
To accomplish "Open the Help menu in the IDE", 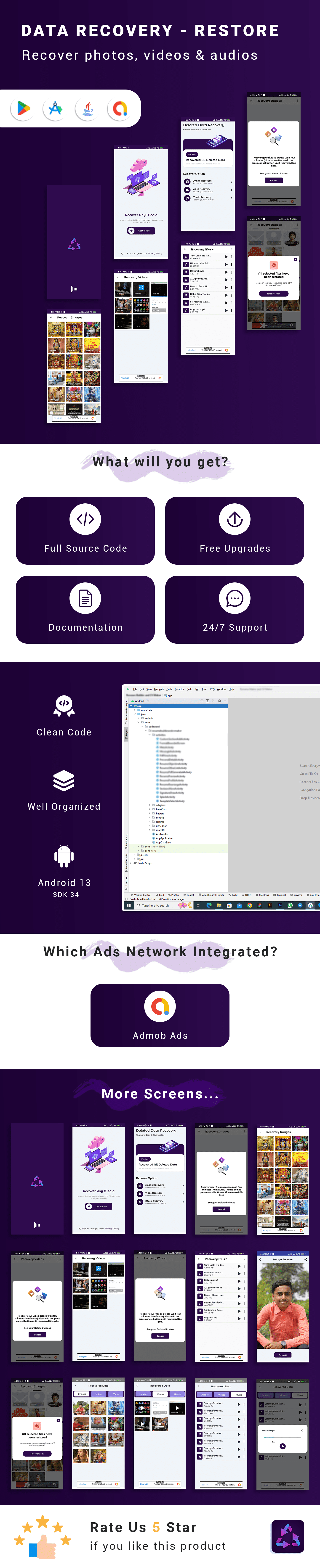I will point(231,689).
